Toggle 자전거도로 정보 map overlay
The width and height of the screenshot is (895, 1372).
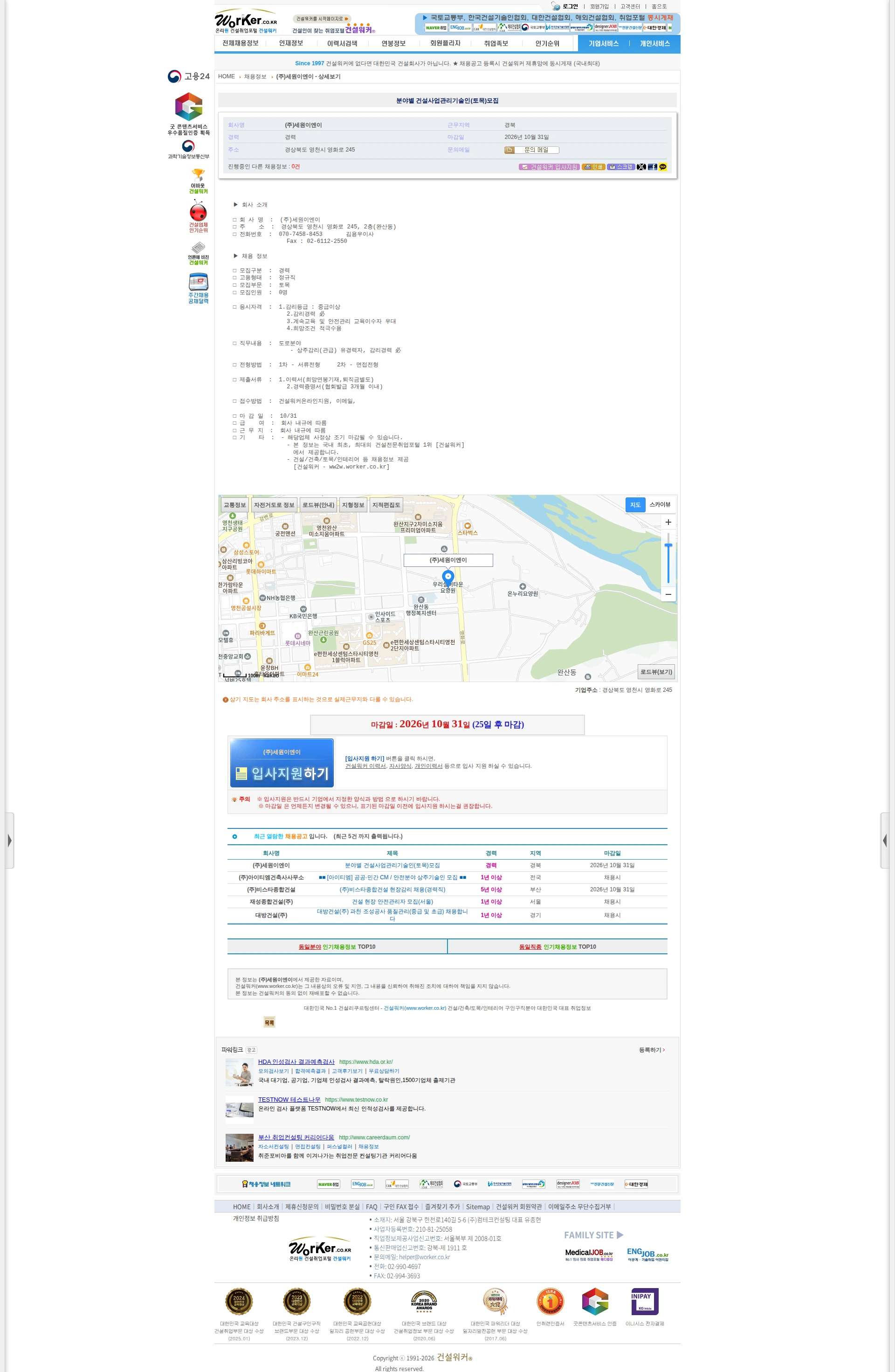274,505
